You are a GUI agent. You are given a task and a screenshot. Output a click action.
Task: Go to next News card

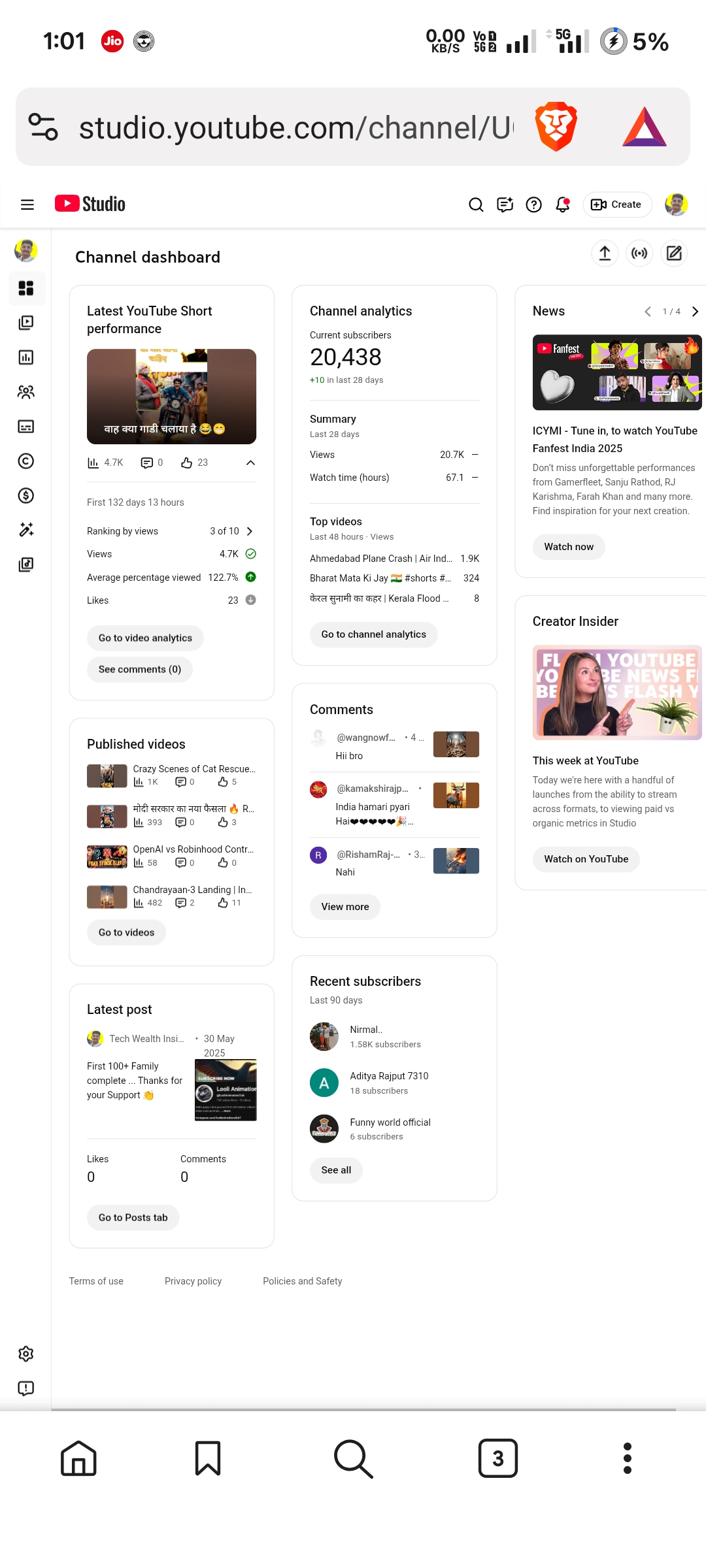pos(695,312)
